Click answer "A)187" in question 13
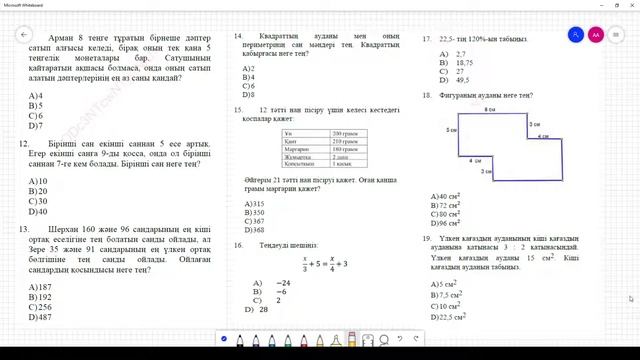The image size is (640, 360). [x=40, y=287]
